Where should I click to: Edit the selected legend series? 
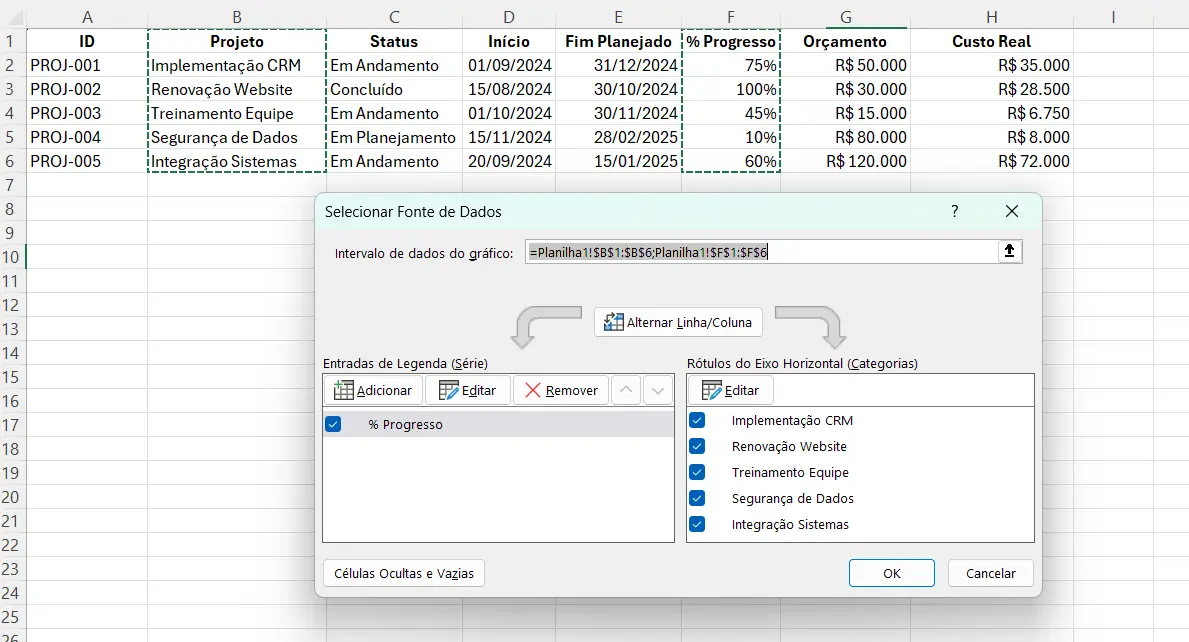tap(467, 390)
